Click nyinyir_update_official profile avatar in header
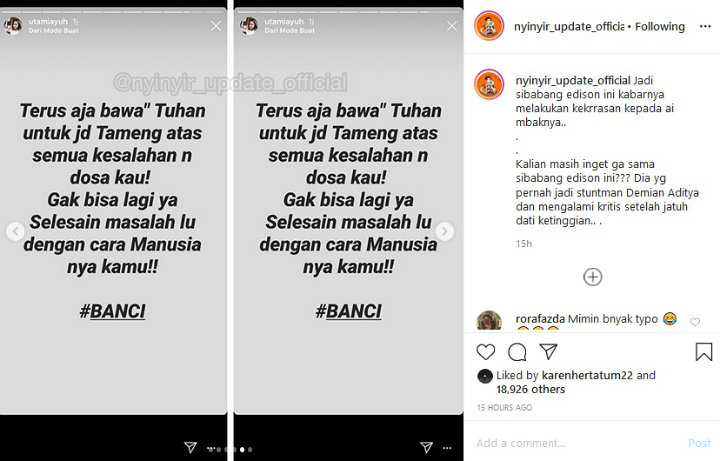 489,26
